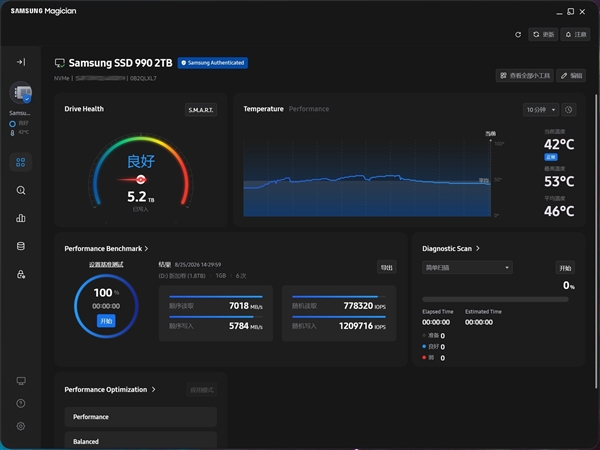Click the 46°C average temperature reading
Screen dimensions: 600x450
pos(559,211)
